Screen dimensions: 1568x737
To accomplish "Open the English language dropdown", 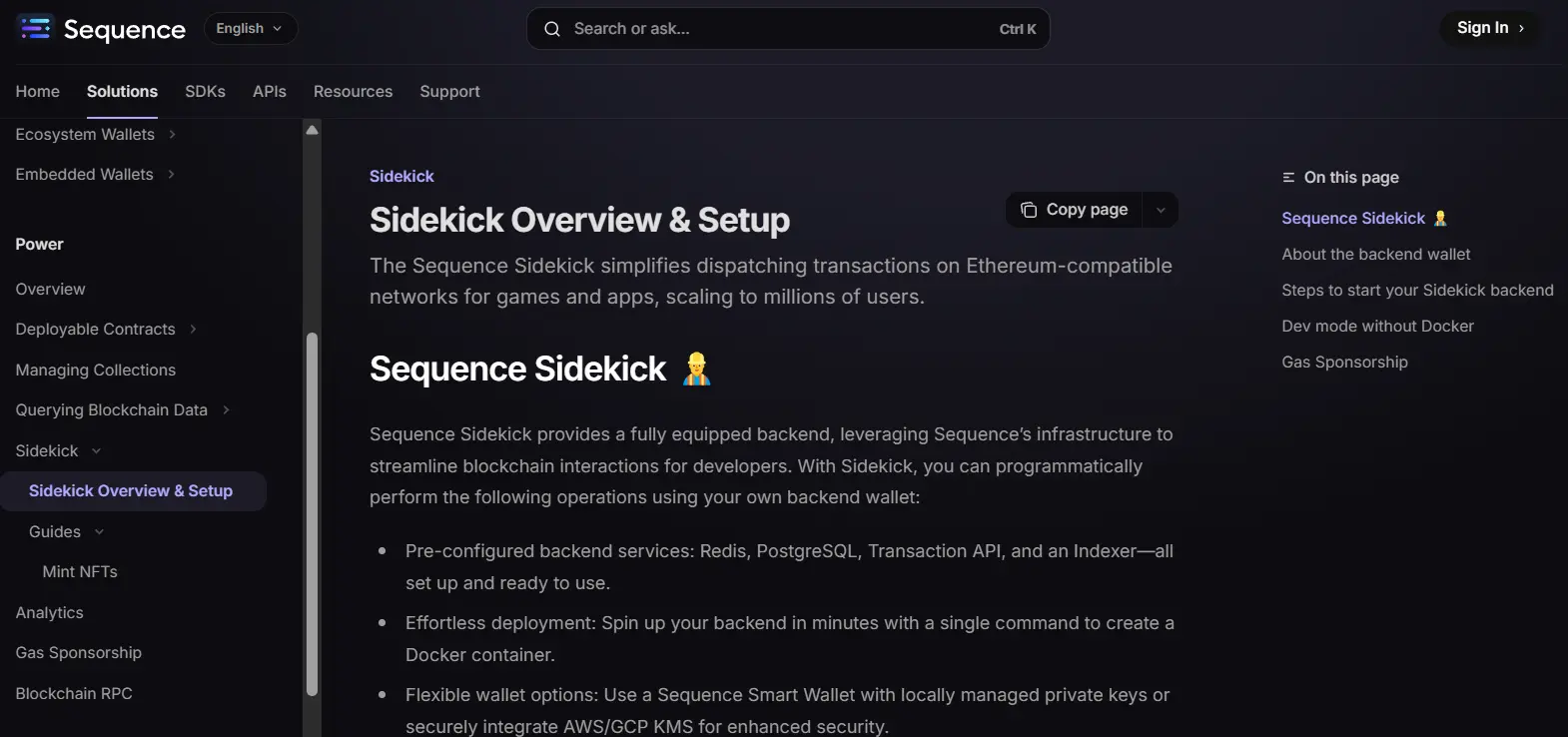I will 251,29.
